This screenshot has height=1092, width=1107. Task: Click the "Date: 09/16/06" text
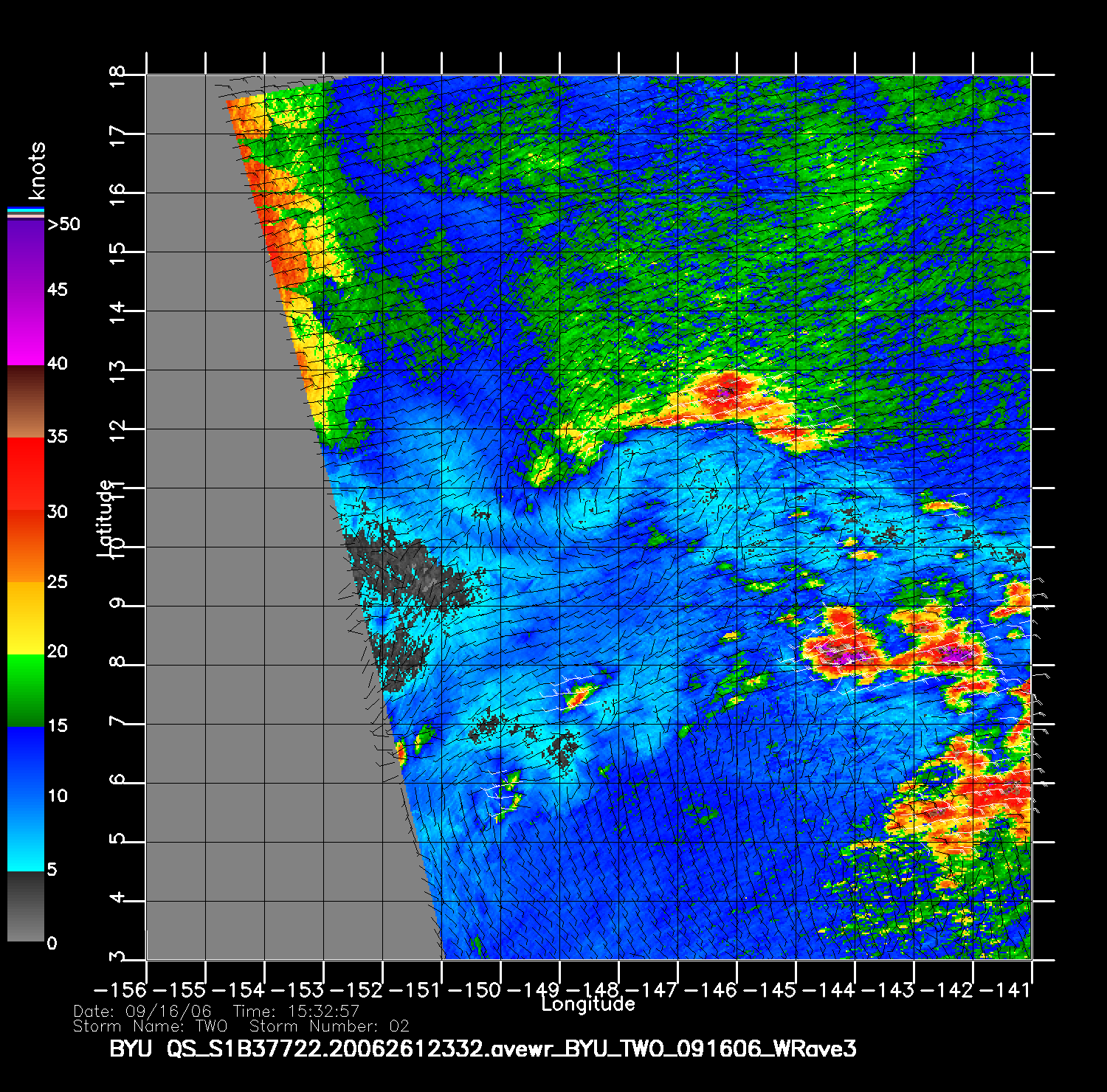[x=142, y=1012]
